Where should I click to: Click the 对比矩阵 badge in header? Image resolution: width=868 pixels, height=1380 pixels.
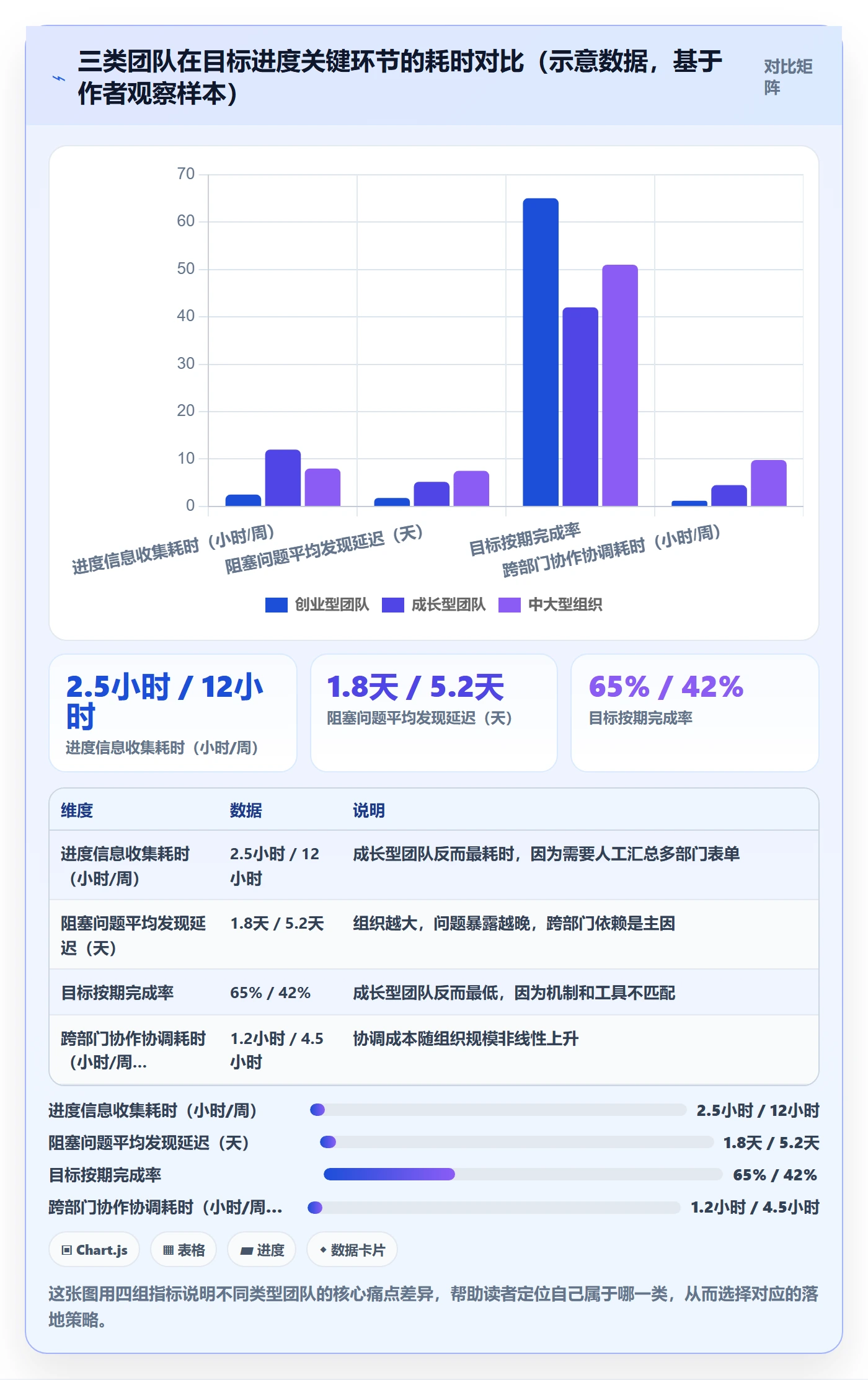[787, 77]
